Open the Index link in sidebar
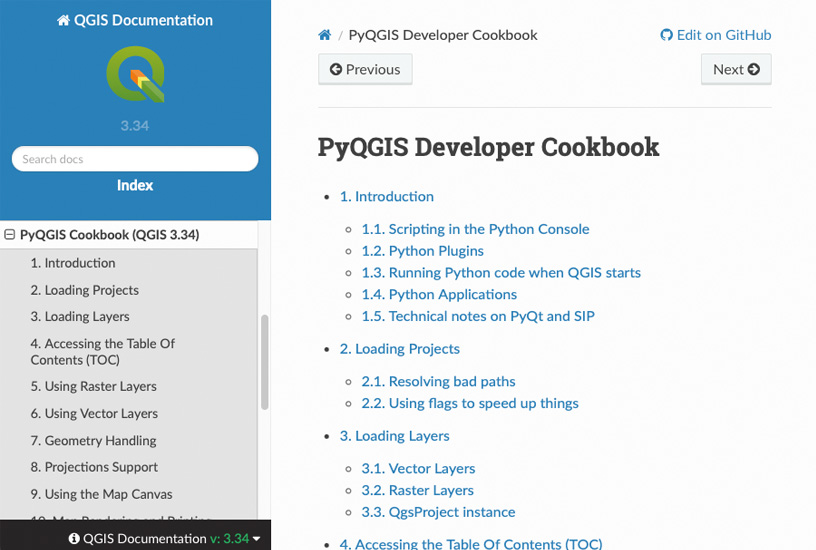This screenshot has width=816, height=550. [135, 185]
